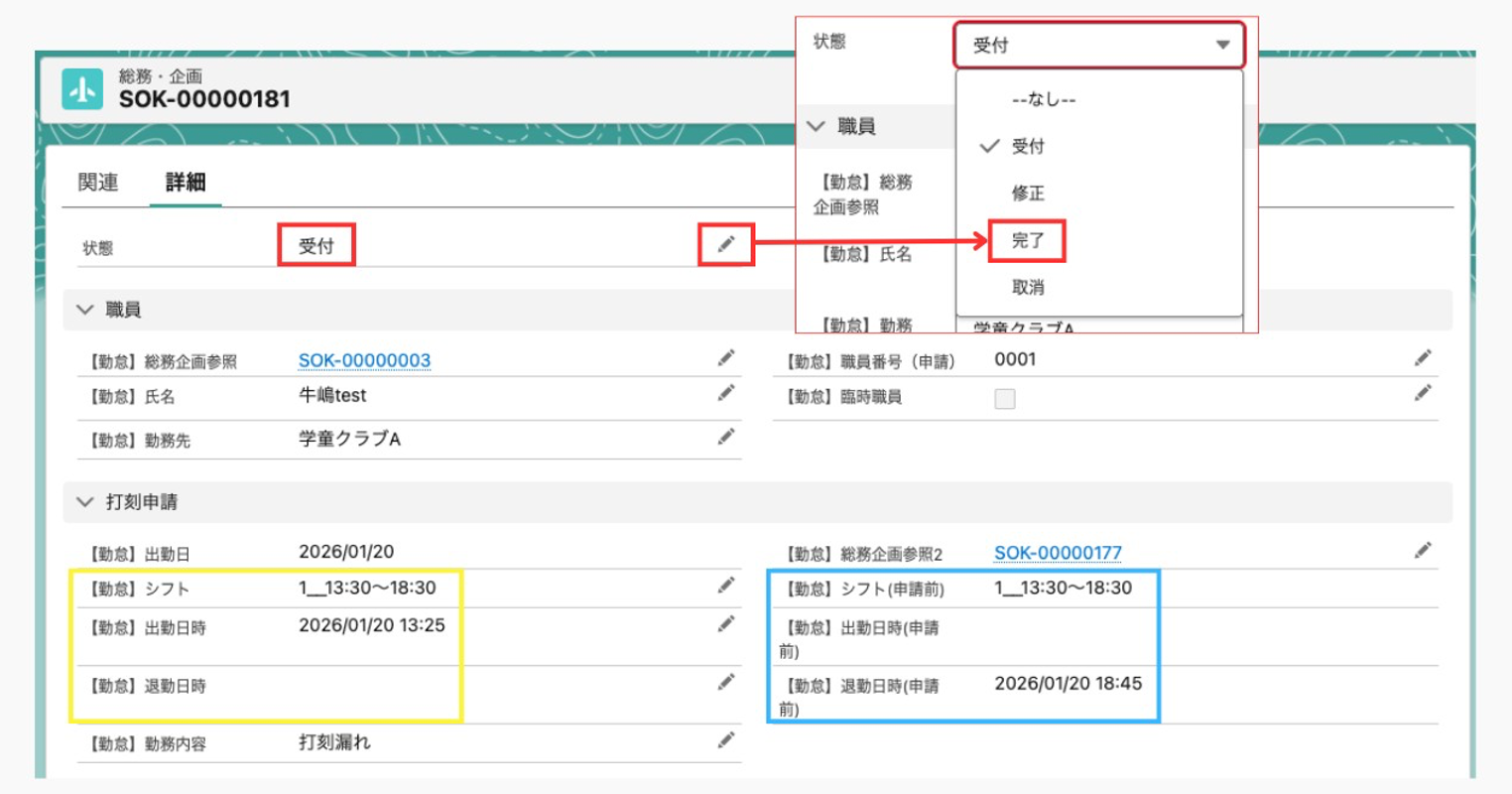The image size is (1512, 794).
Task: Click the shift value under 【勤怠】シフト(申請前)
Action: pos(1063,588)
